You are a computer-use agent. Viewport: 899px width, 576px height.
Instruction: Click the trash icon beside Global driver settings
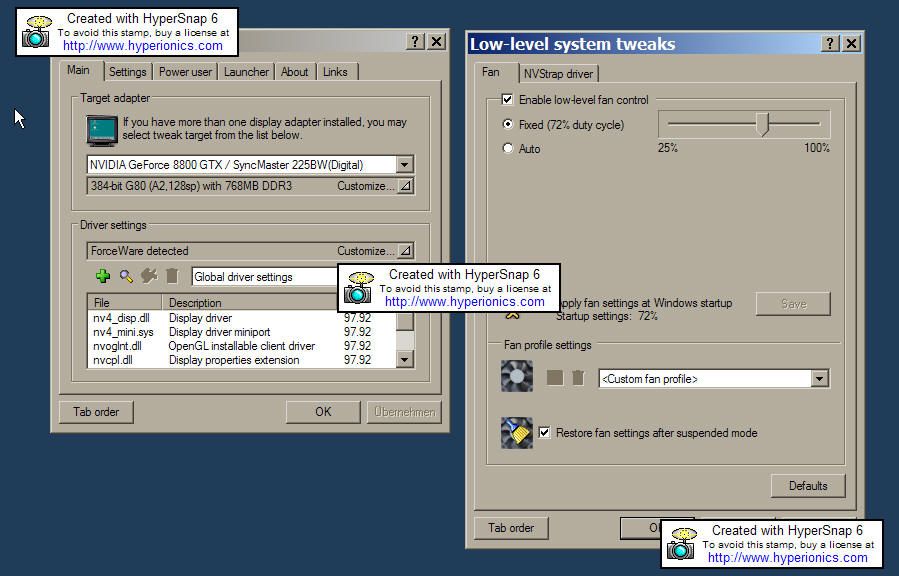point(172,276)
